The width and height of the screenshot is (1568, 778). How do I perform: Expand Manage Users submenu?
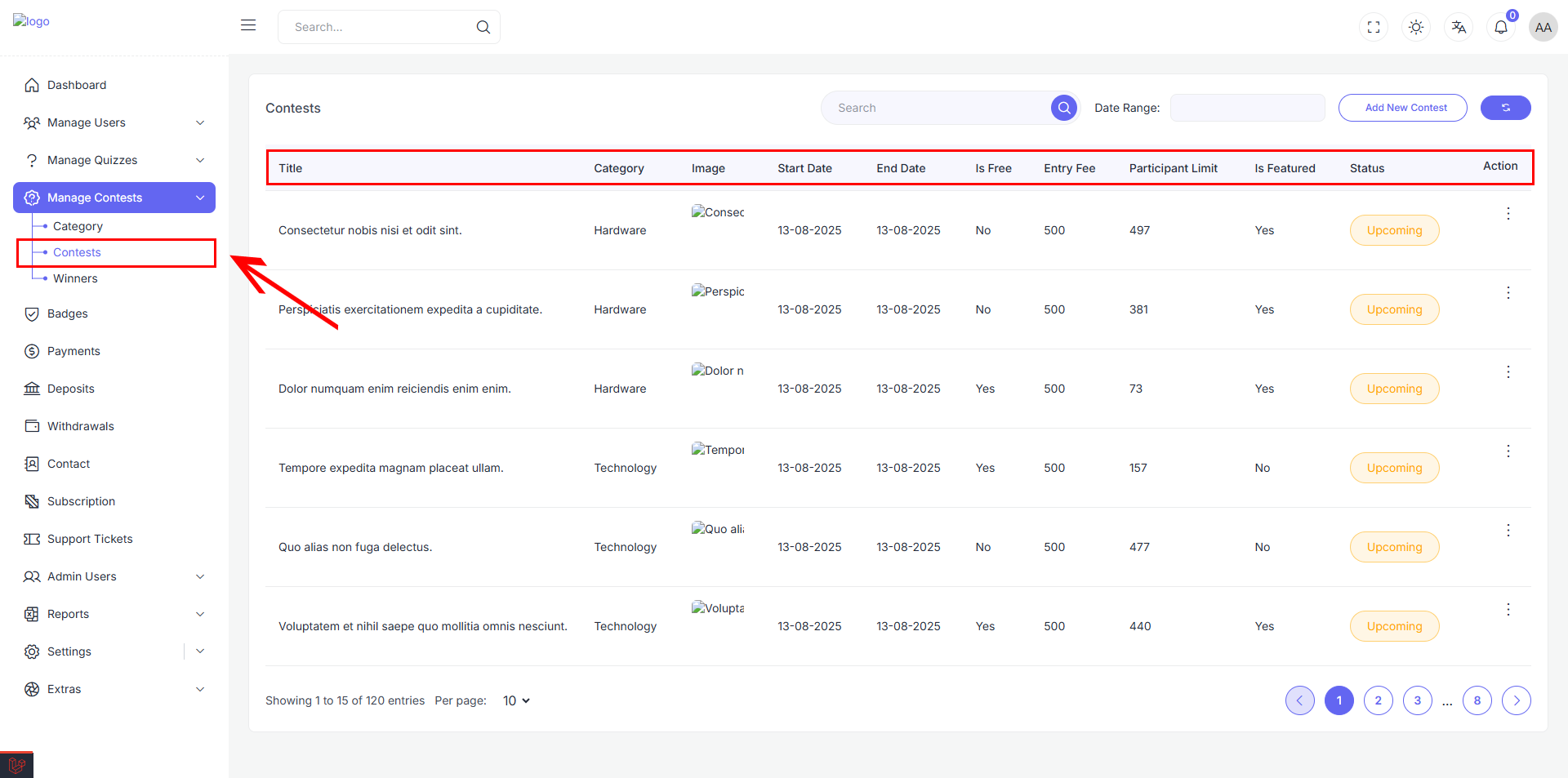pos(114,122)
